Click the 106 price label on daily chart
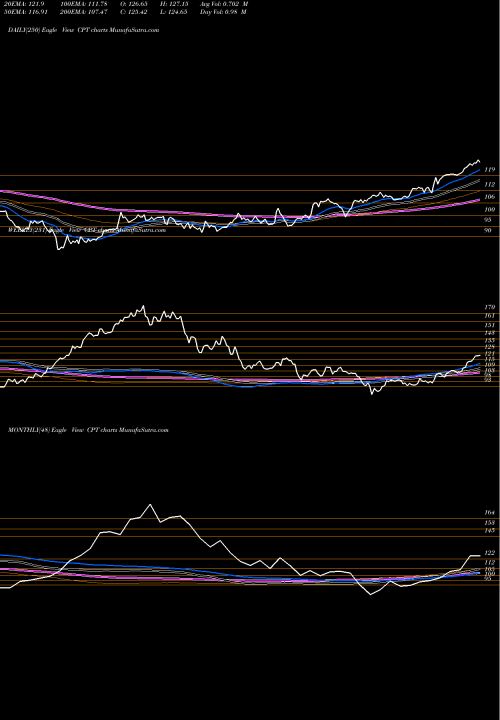 [x=489, y=197]
